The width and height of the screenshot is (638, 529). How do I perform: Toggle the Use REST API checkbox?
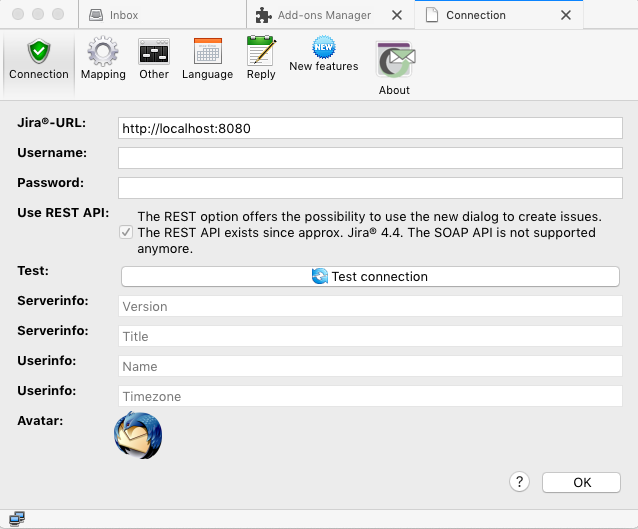point(125,232)
